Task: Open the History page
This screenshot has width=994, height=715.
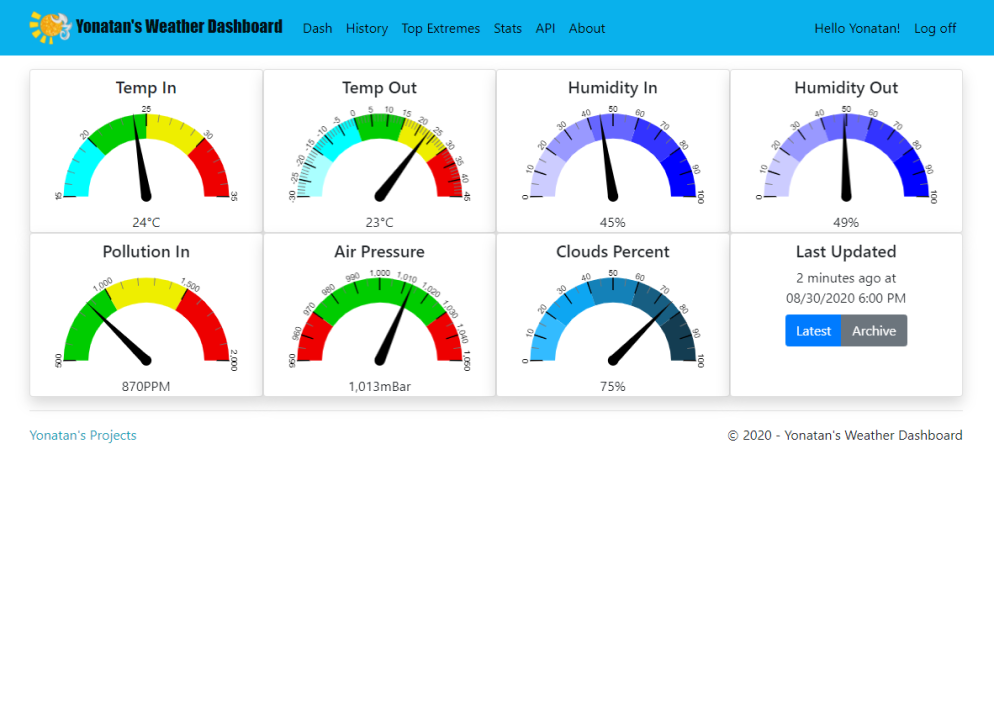Action: tap(366, 29)
